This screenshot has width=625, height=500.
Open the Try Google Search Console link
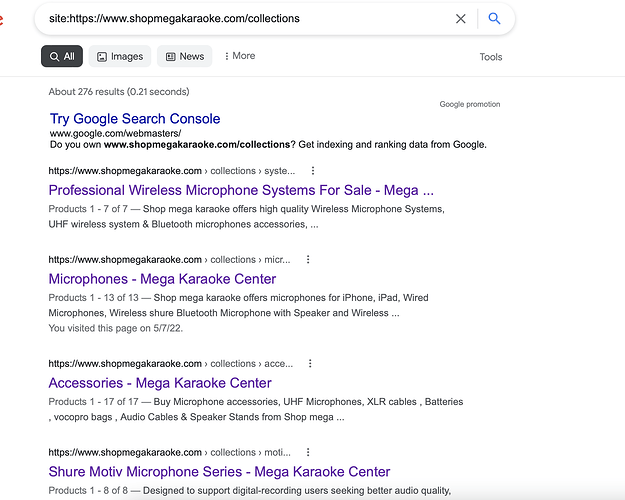(135, 119)
